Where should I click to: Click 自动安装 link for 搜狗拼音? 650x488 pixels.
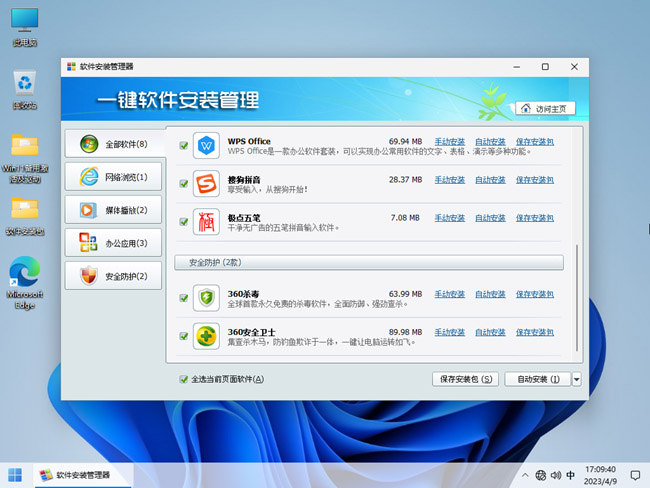click(490, 180)
